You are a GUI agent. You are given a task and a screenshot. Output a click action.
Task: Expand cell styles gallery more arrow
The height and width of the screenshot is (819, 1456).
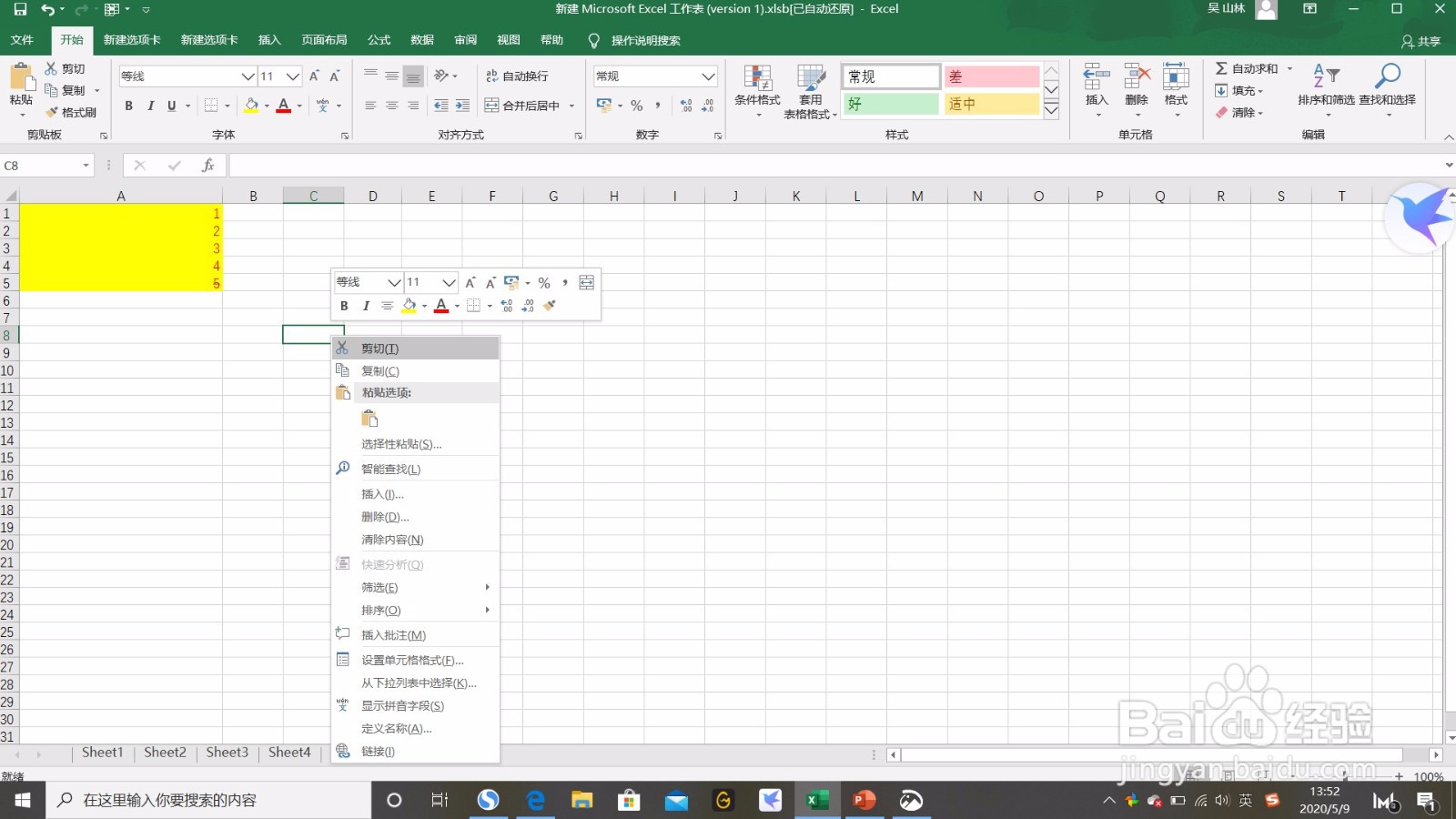coord(1051,111)
